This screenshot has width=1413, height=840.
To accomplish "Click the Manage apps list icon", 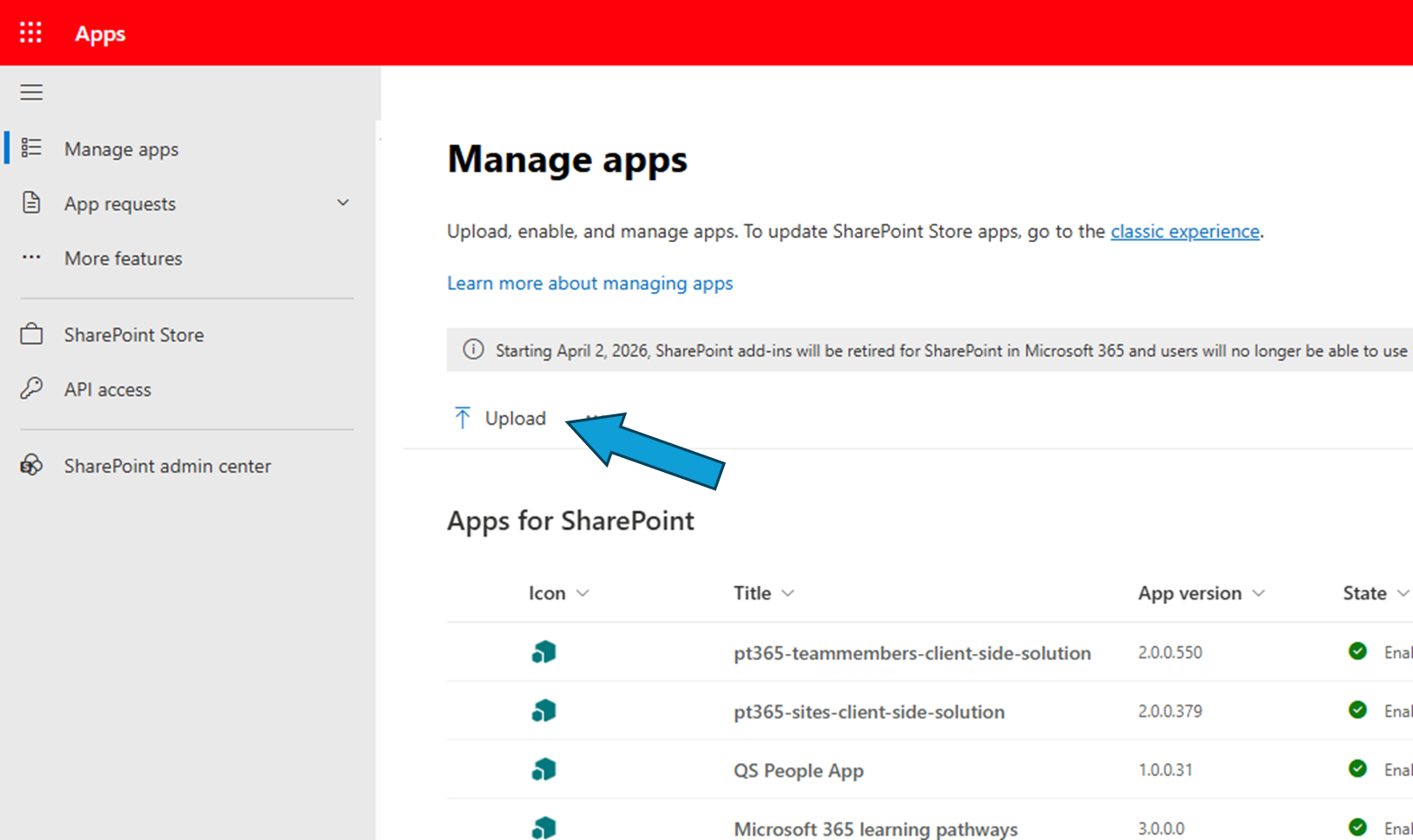I will click(x=31, y=148).
